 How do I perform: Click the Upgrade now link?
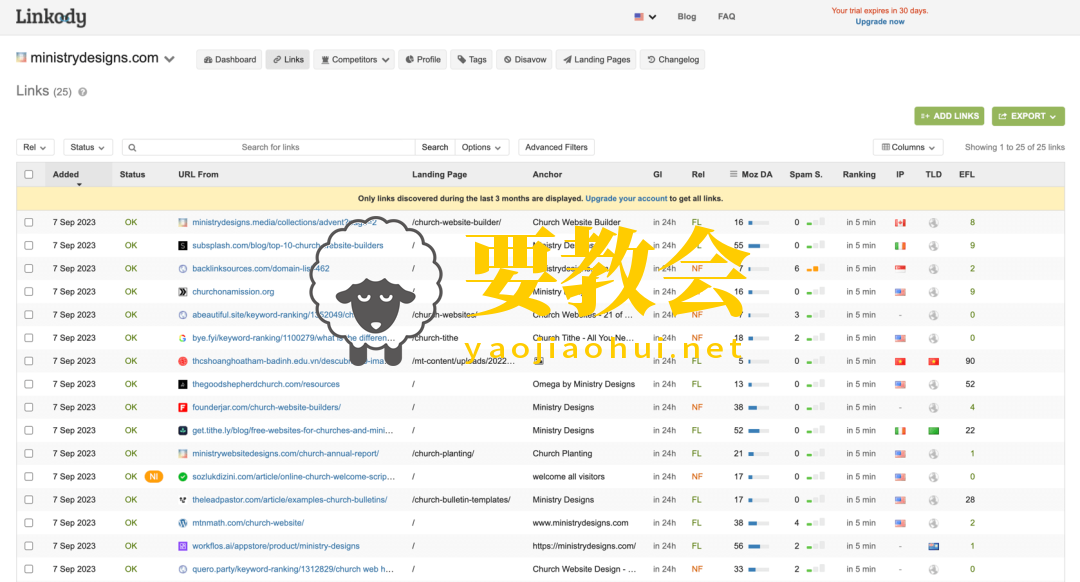(x=880, y=22)
